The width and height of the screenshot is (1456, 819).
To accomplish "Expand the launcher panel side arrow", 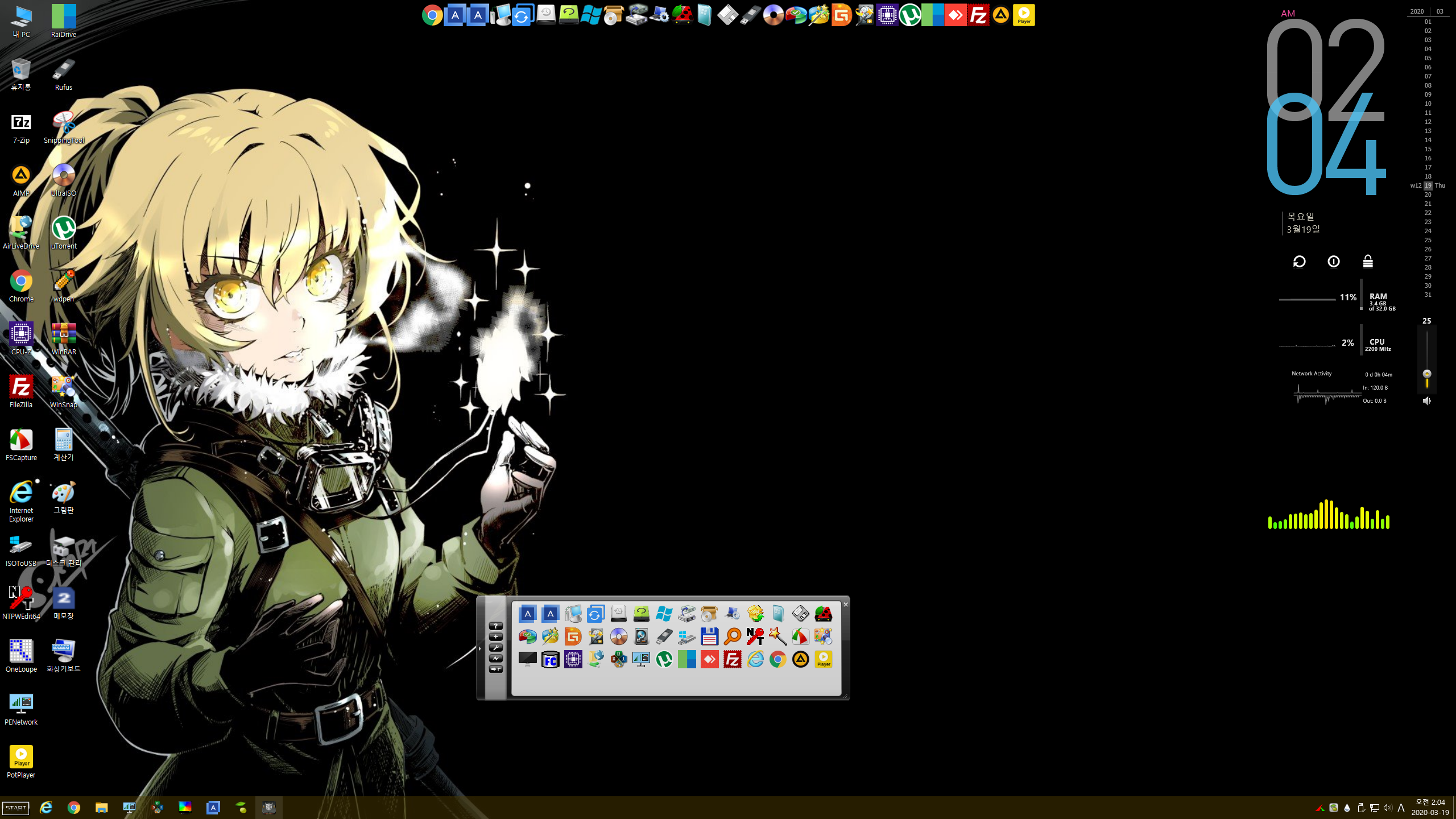I will coord(480,648).
